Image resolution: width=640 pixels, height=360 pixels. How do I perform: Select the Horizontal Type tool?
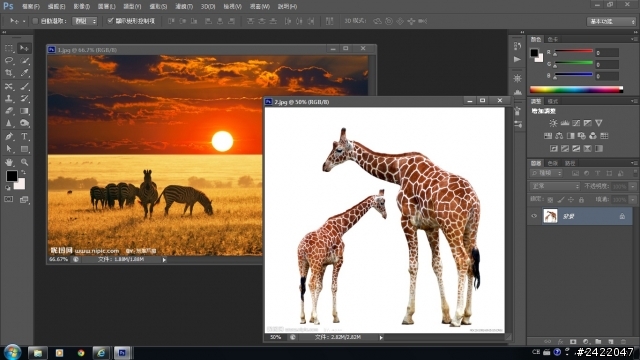tap(24, 137)
